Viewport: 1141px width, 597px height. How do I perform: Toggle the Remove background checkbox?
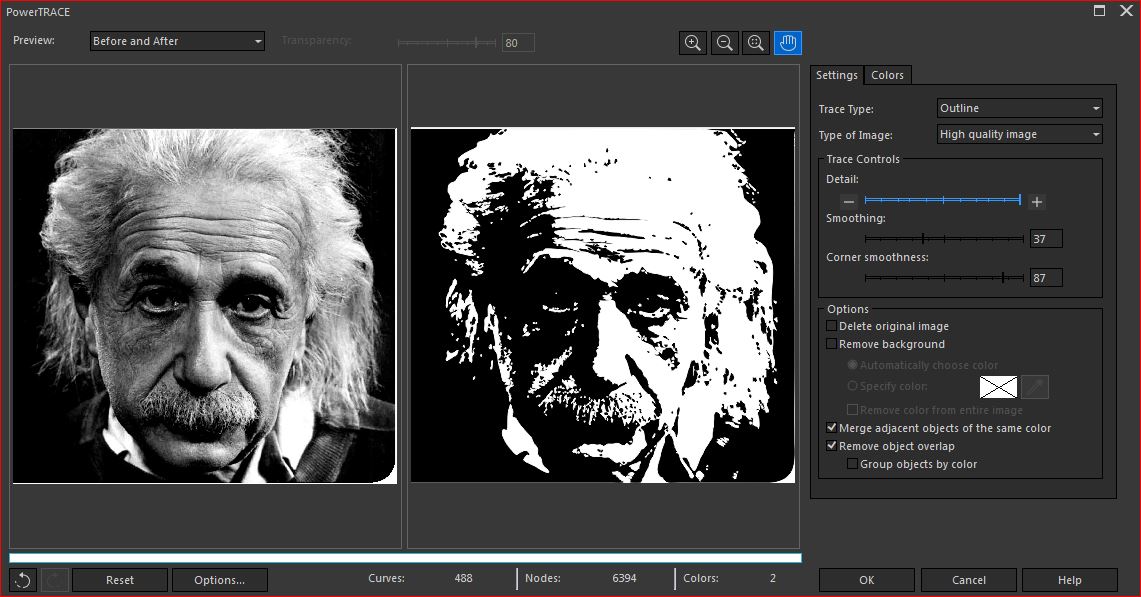point(832,344)
